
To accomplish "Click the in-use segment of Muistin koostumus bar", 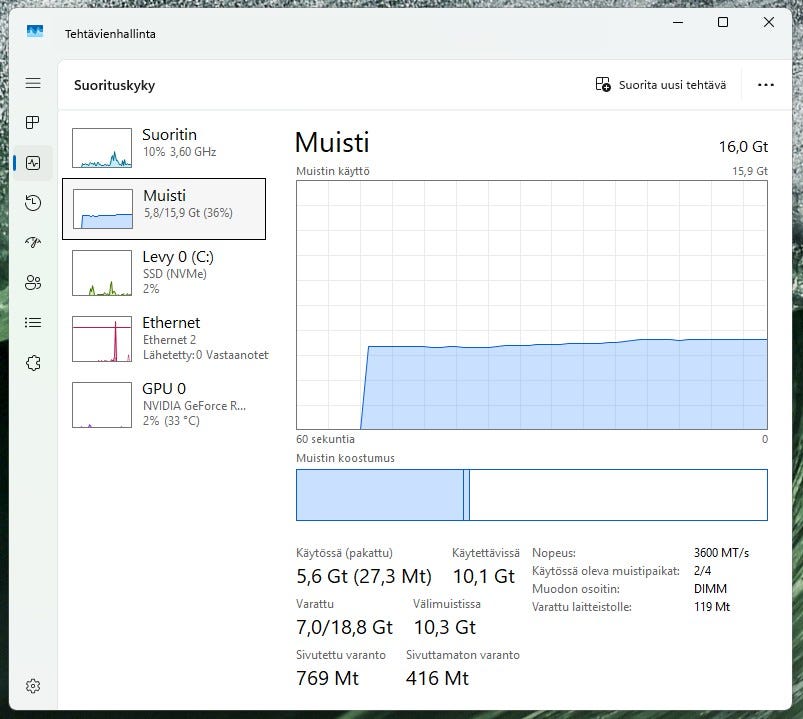I will pyautogui.click(x=379, y=495).
